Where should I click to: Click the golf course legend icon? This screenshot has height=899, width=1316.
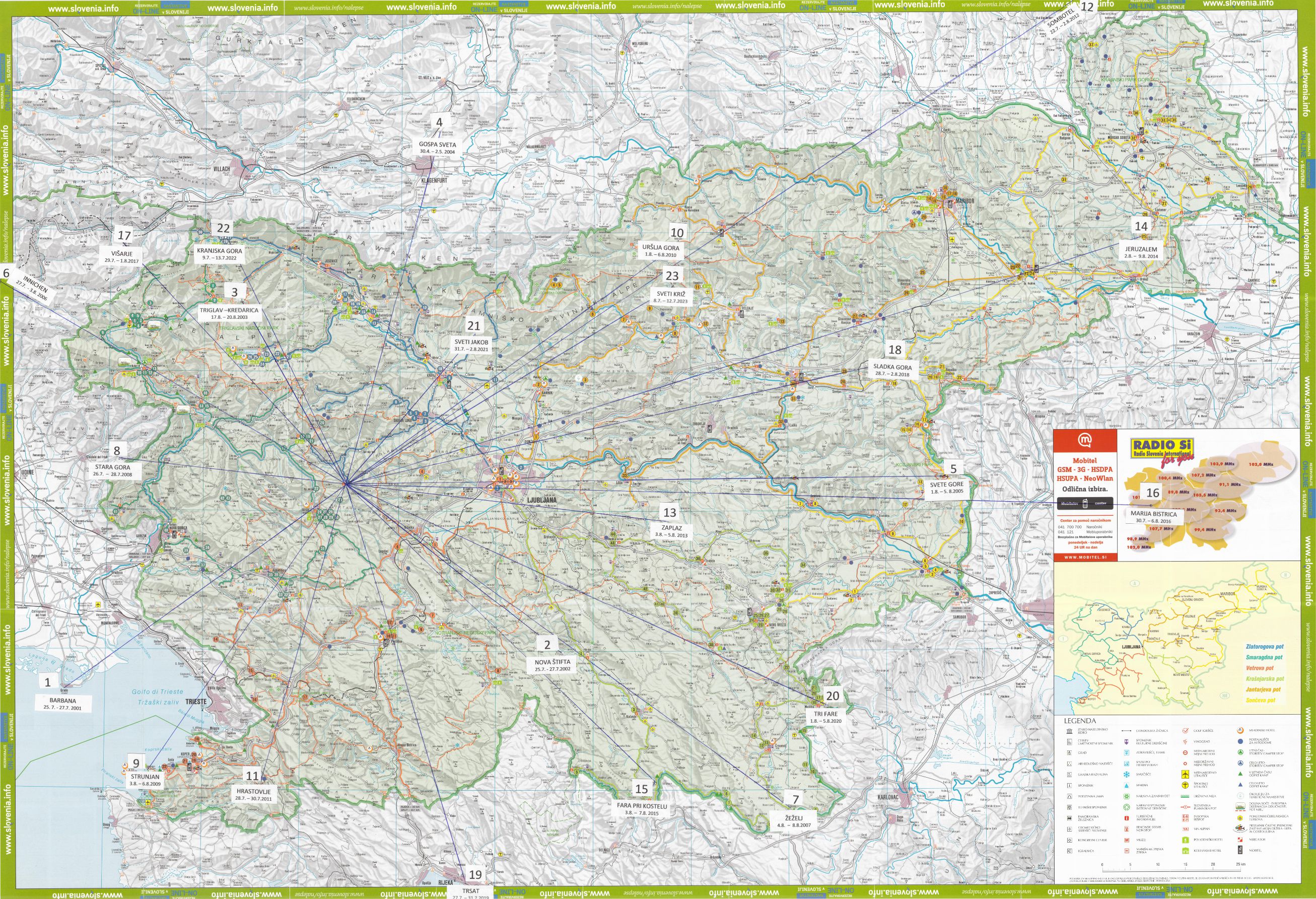[x=1185, y=731]
